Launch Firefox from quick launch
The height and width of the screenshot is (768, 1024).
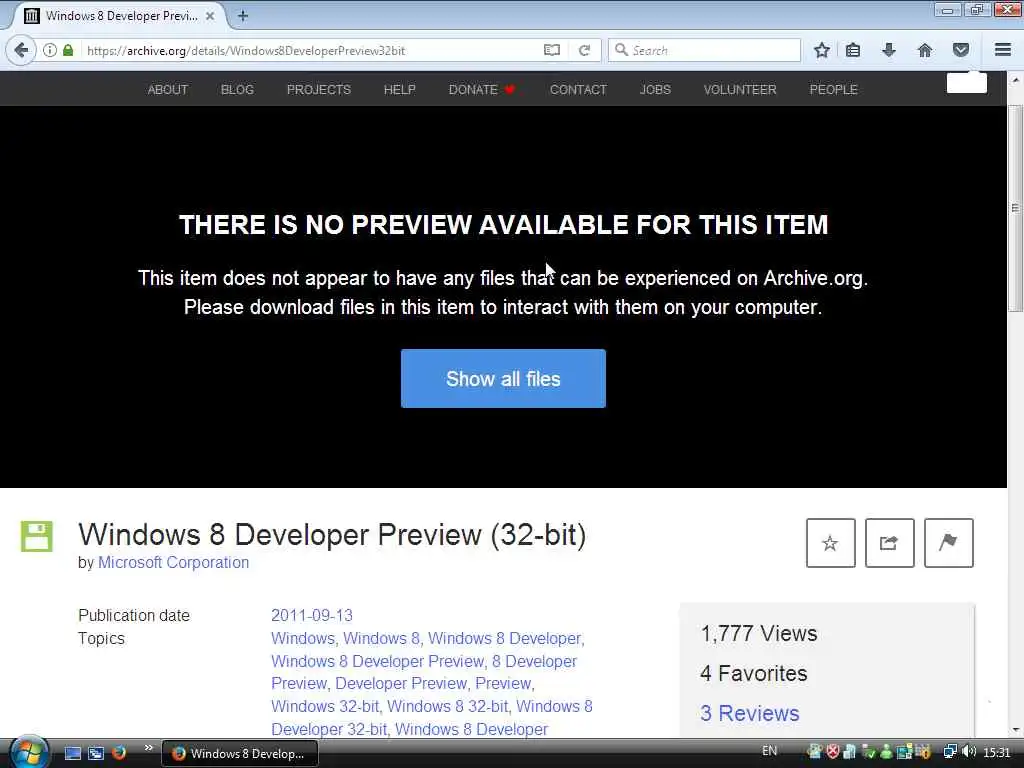click(x=119, y=753)
